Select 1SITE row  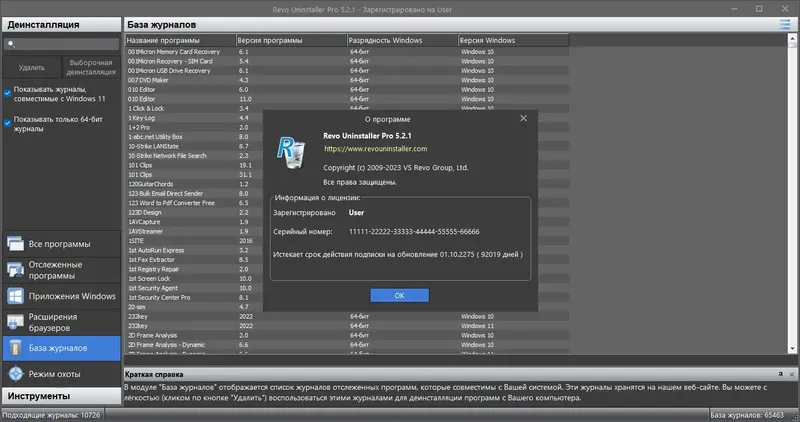[x=194, y=241]
